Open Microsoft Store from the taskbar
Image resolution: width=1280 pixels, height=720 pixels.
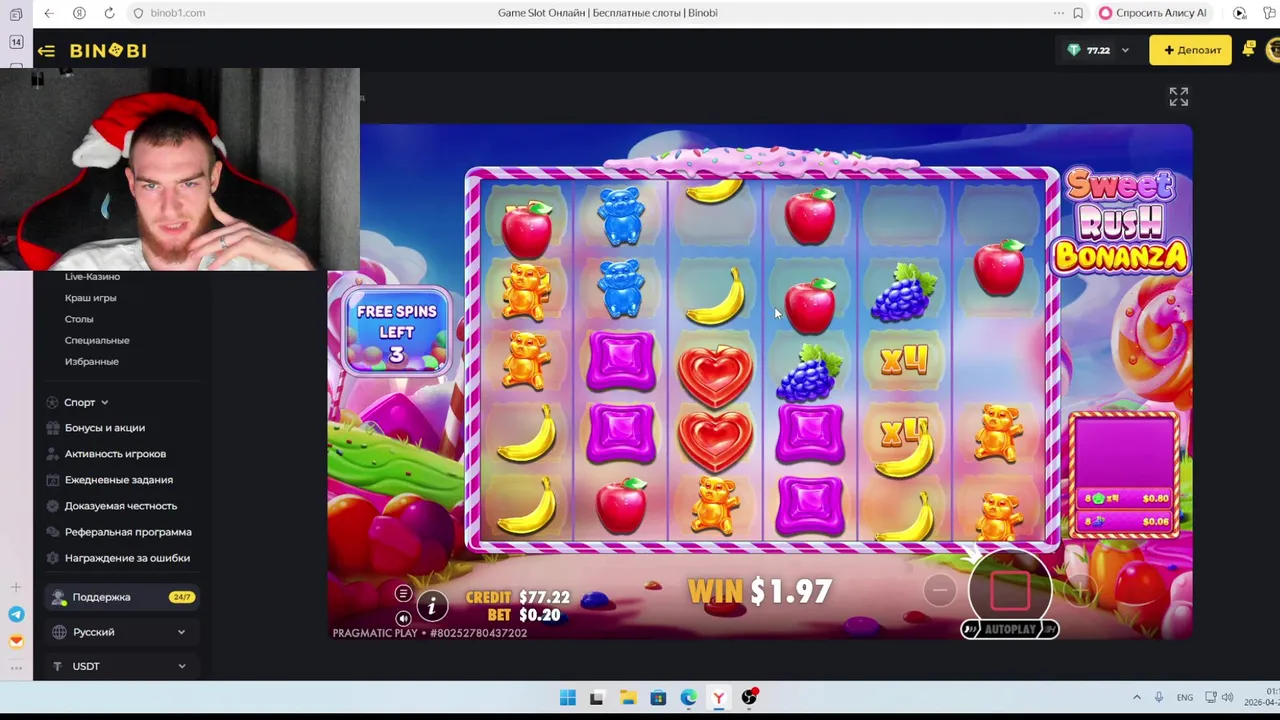click(x=658, y=698)
